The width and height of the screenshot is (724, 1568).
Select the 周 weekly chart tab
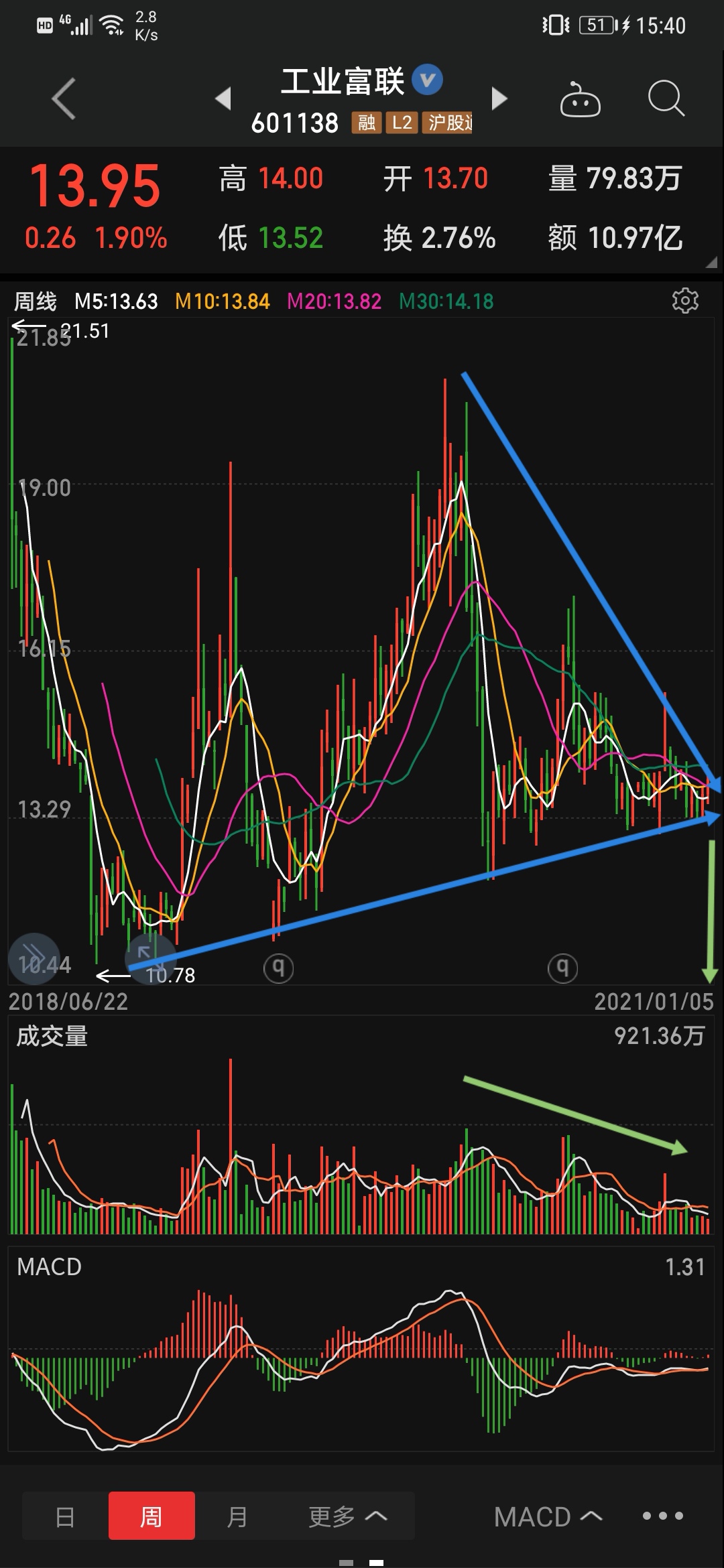coord(152,1517)
